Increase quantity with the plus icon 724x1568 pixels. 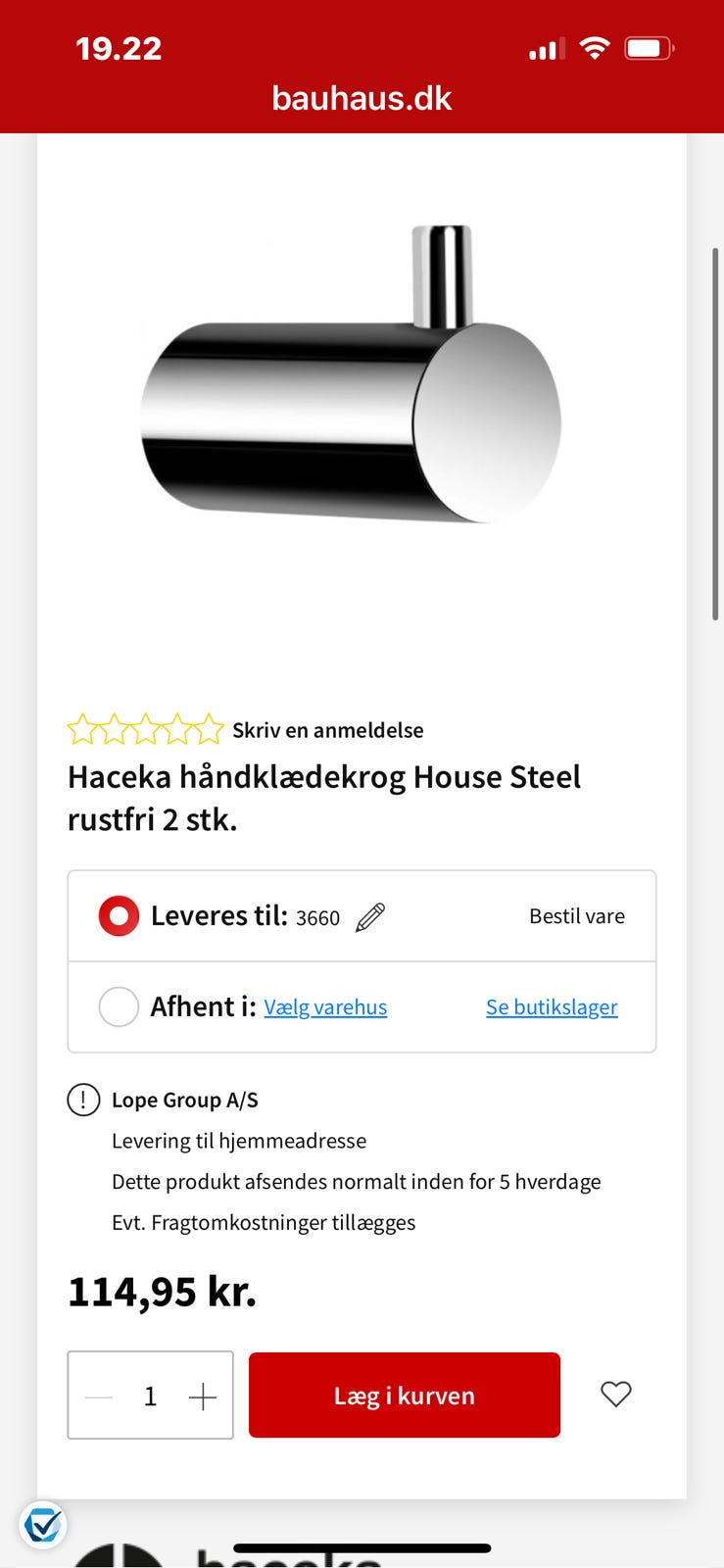coord(202,1396)
